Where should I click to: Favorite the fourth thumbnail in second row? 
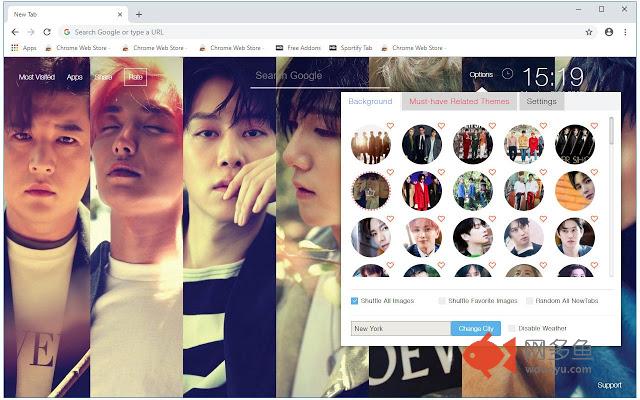(x=543, y=172)
